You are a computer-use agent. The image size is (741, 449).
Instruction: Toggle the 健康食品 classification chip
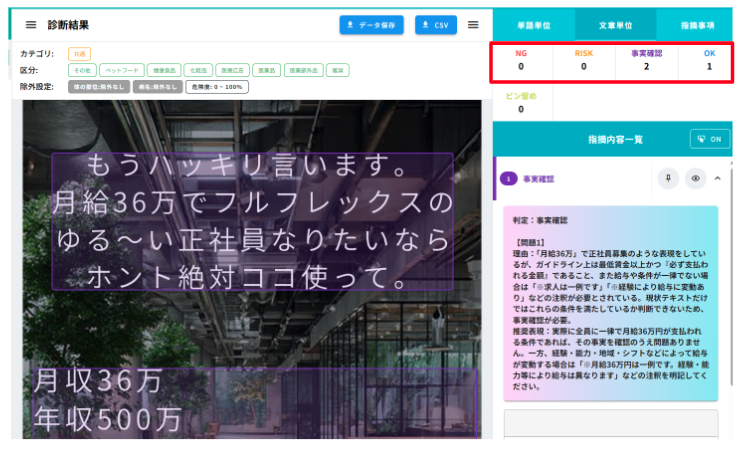[164, 70]
